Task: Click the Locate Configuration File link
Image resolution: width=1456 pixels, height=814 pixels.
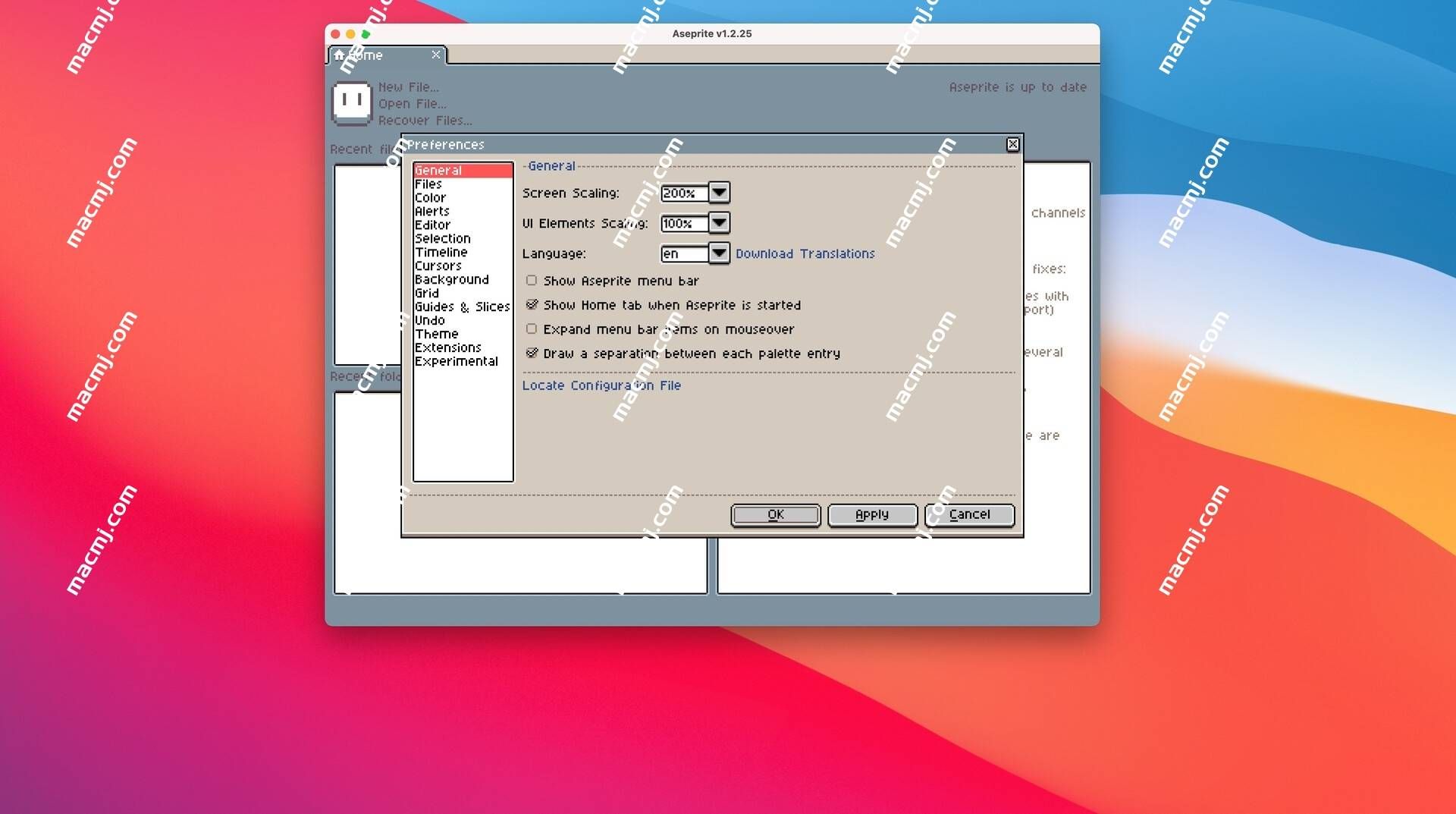Action: click(601, 385)
